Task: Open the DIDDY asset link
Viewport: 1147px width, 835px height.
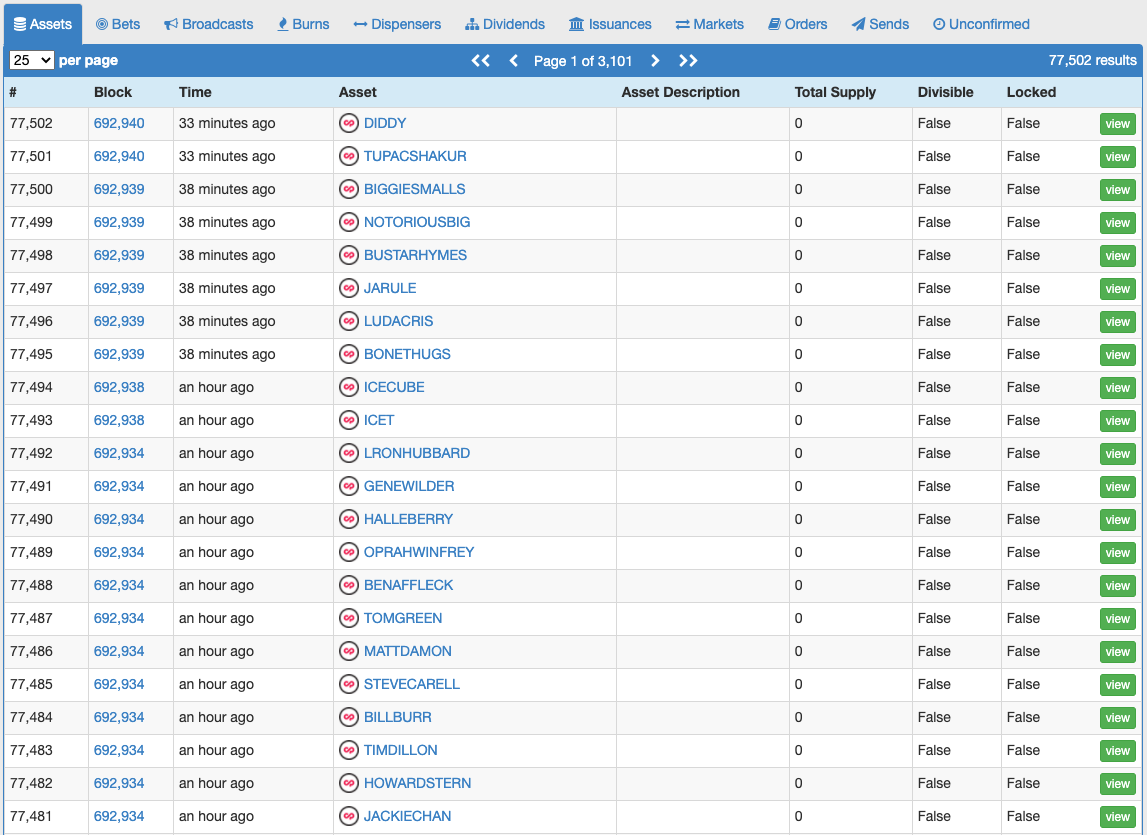Action: (x=385, y=124)
